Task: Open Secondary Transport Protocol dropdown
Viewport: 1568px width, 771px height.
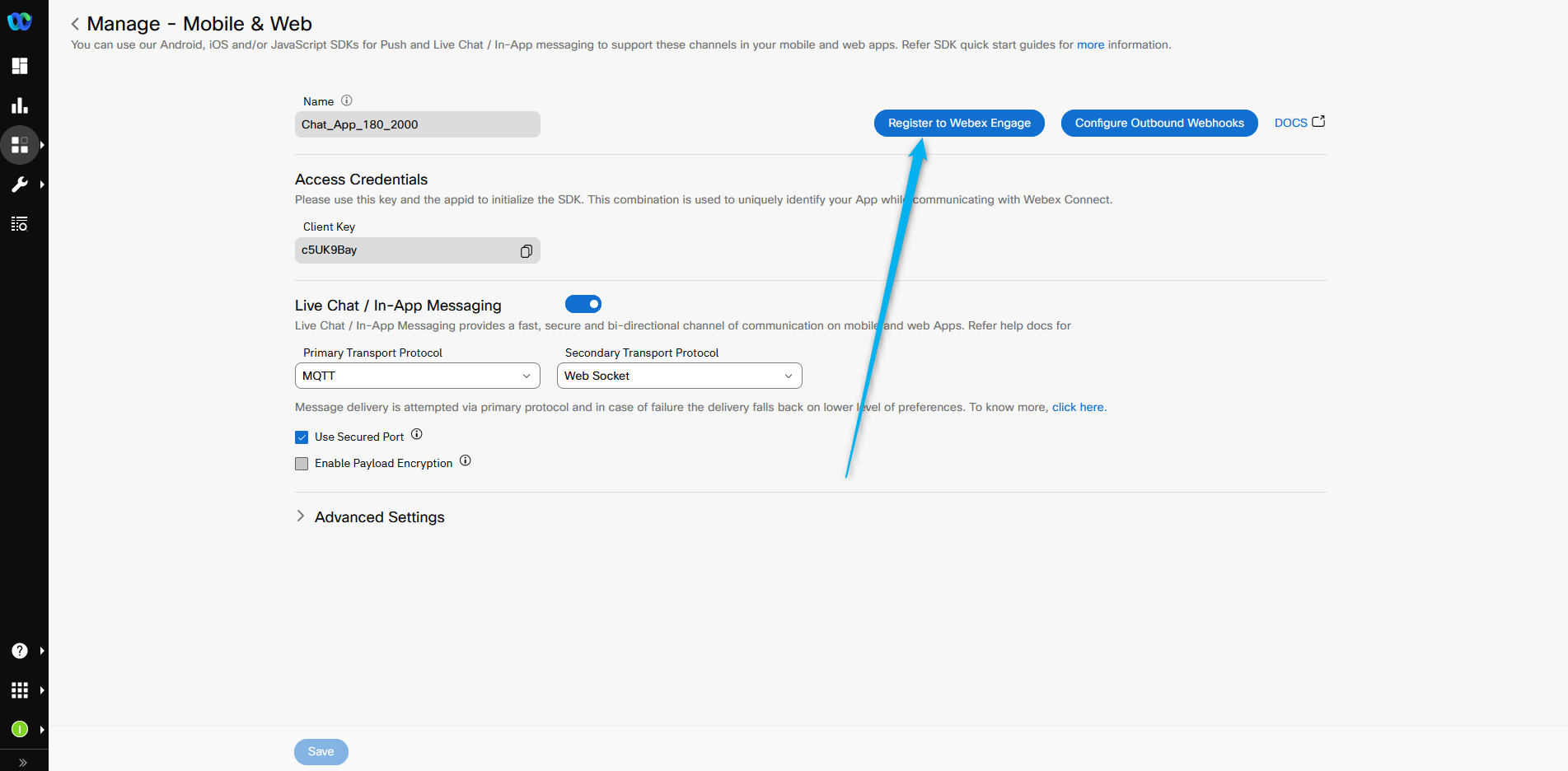Action: [x=679, y=376]
